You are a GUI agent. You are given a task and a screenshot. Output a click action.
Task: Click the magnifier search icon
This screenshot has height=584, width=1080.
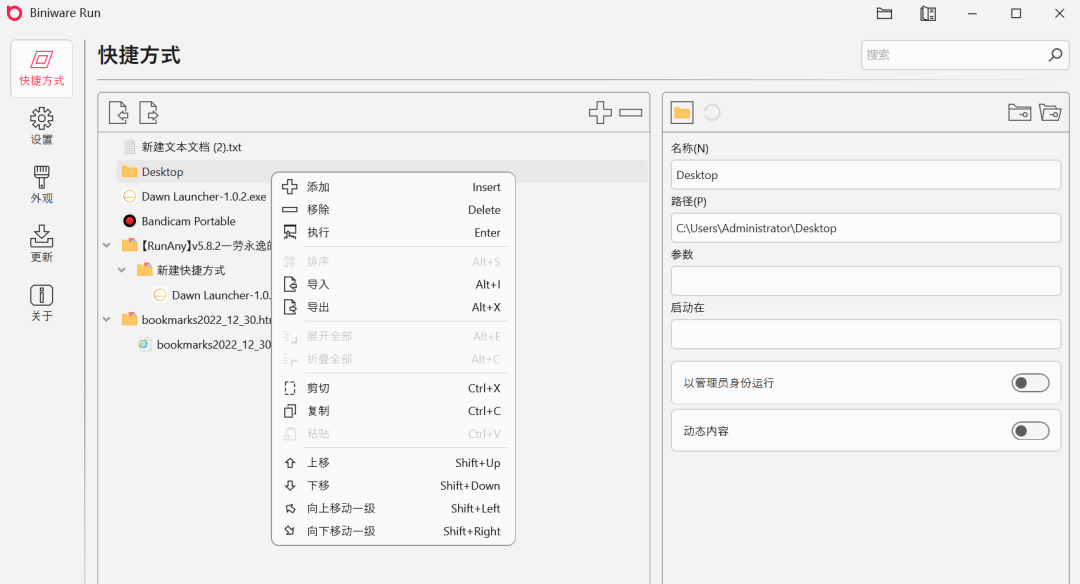pyautogui.click(x=1055, y=55)
